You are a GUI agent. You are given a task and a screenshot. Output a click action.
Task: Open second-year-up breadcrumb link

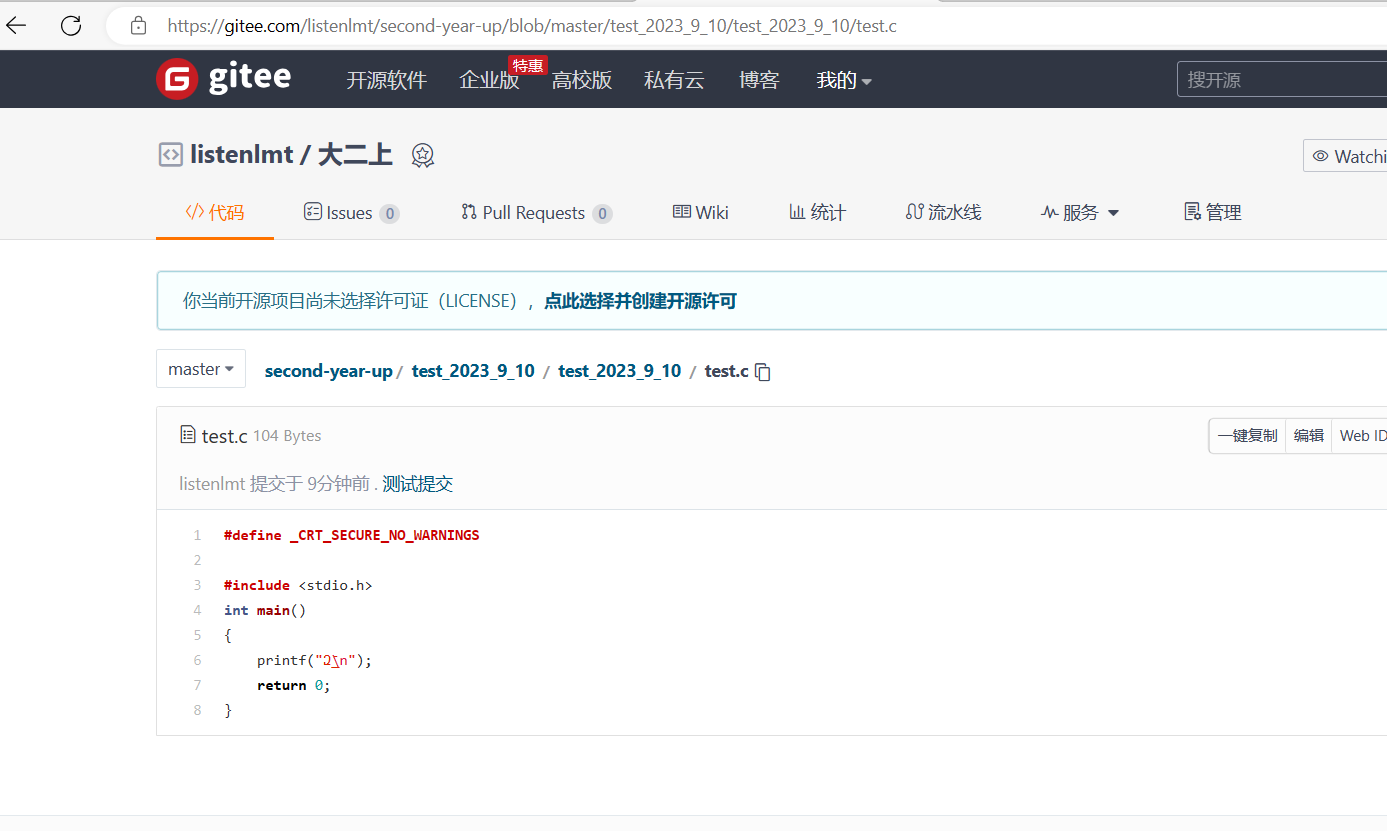pyautogui.click(x=328, y=371)
